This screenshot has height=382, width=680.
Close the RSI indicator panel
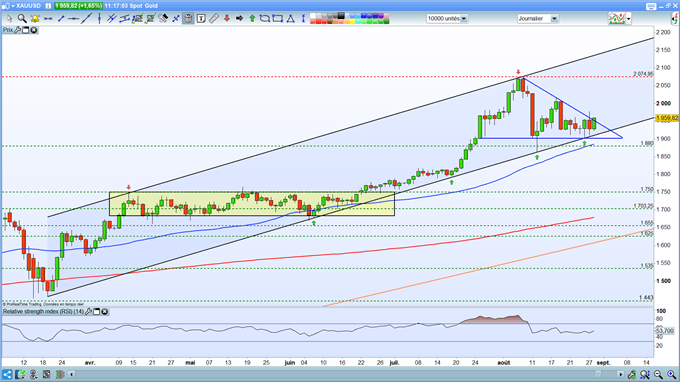105,311
